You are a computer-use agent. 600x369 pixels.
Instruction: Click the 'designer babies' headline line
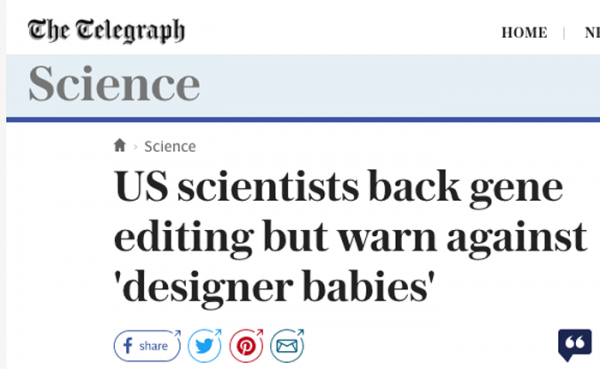click(275, 287)
